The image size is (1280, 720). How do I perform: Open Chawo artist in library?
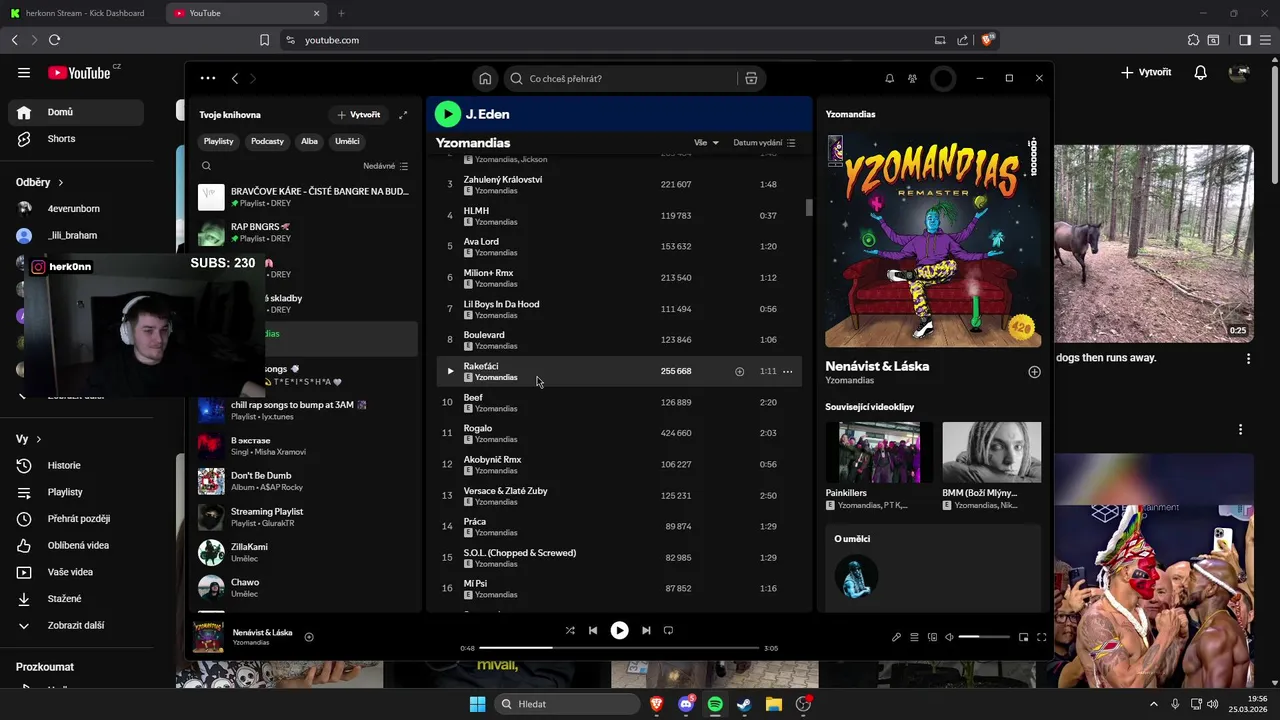click(x=306, y=588)
